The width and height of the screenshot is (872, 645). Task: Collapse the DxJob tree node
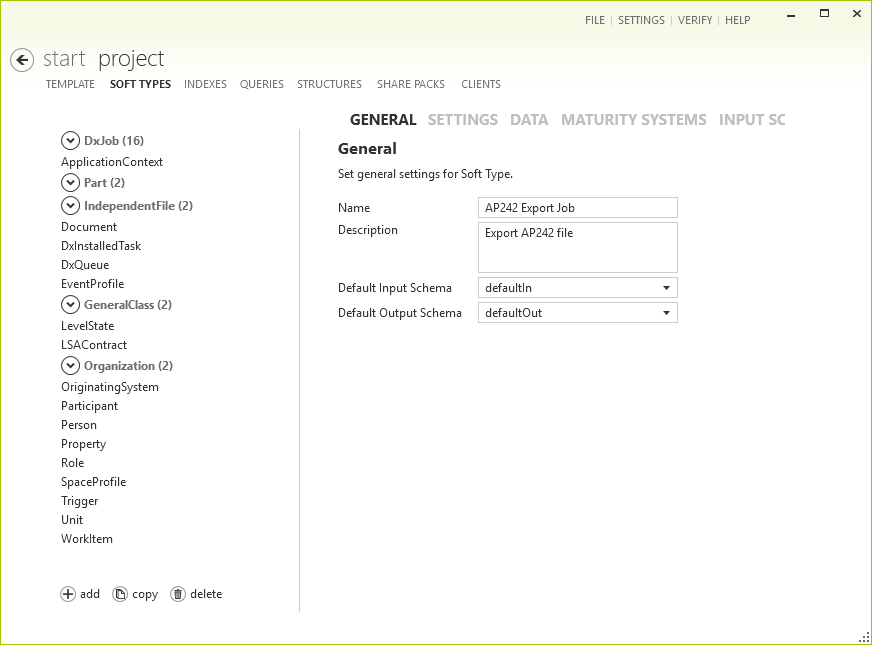[x=70, y=140]
